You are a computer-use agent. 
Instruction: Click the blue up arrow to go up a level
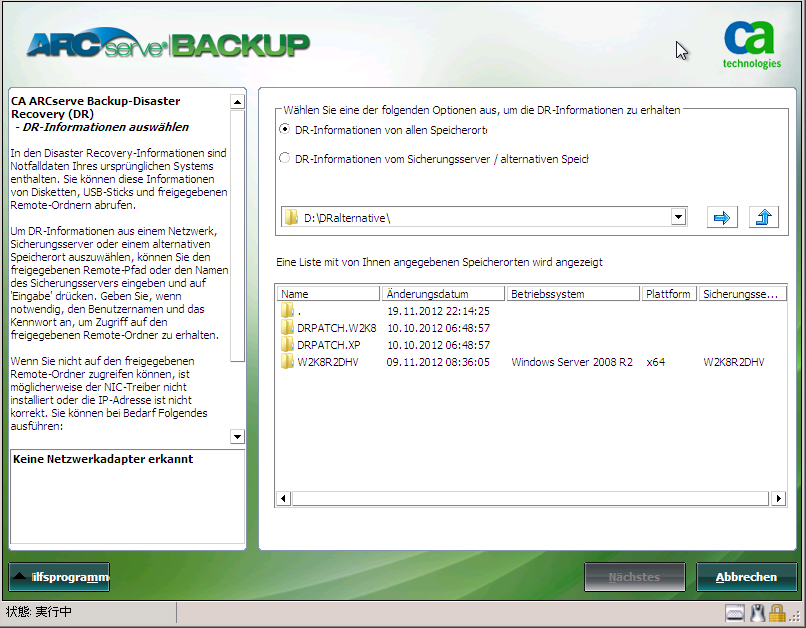(x=764, y=217)
